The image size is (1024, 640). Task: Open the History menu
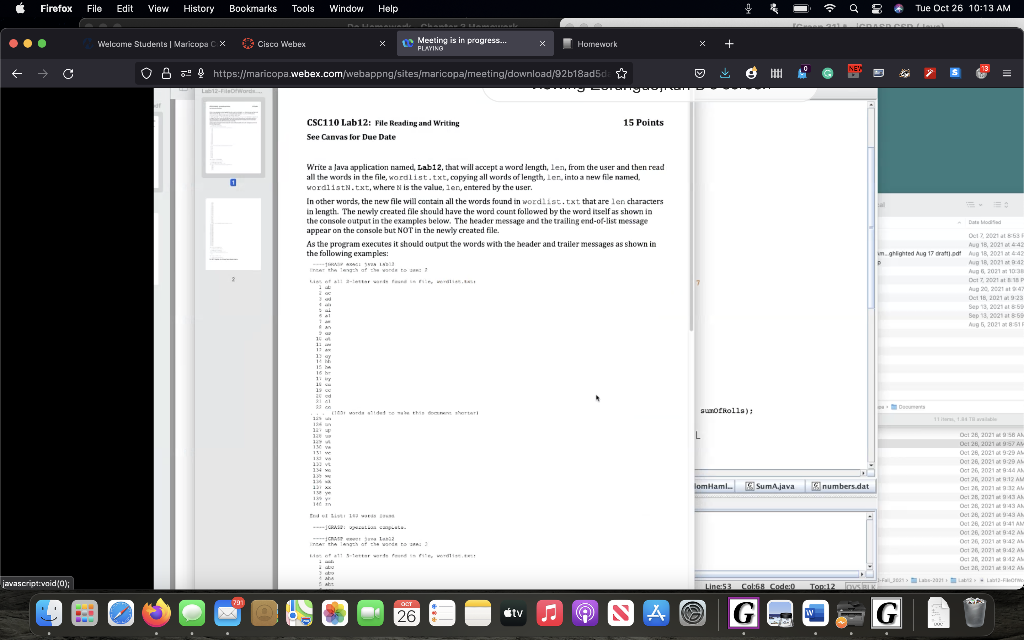pyautogui.click(x=199, y=8)
